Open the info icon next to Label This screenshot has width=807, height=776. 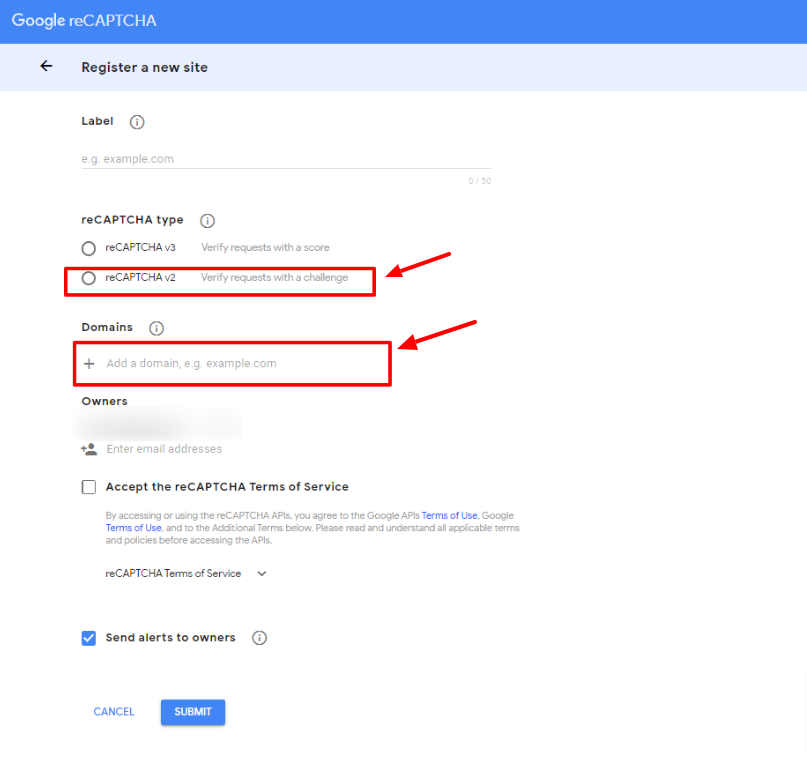pos(137,122)
